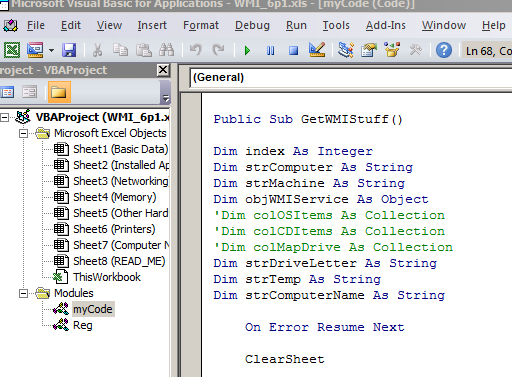Collapse the Modules folder

coord(23,293)
